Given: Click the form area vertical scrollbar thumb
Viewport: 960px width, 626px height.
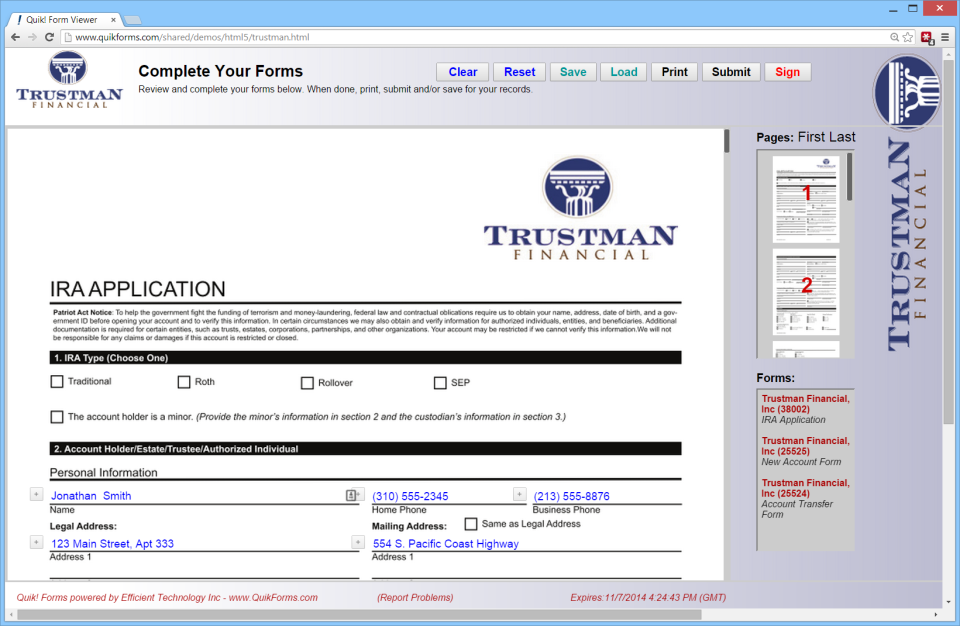Looking at the screenshot, I should pos(727,141).
